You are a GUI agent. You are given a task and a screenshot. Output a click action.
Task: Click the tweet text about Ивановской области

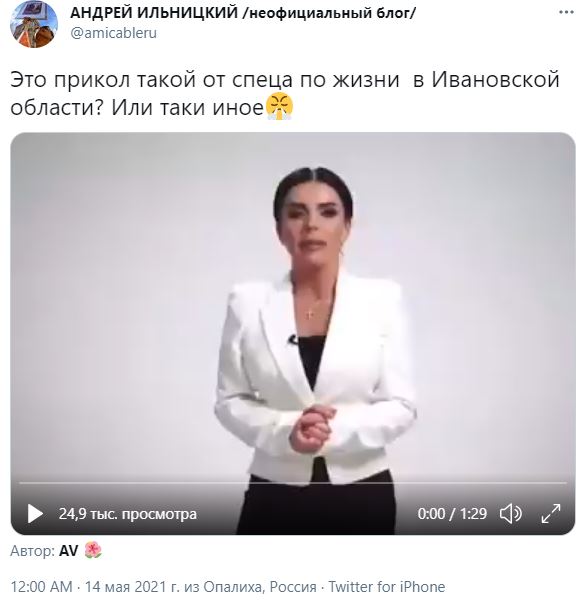[284, 93]
